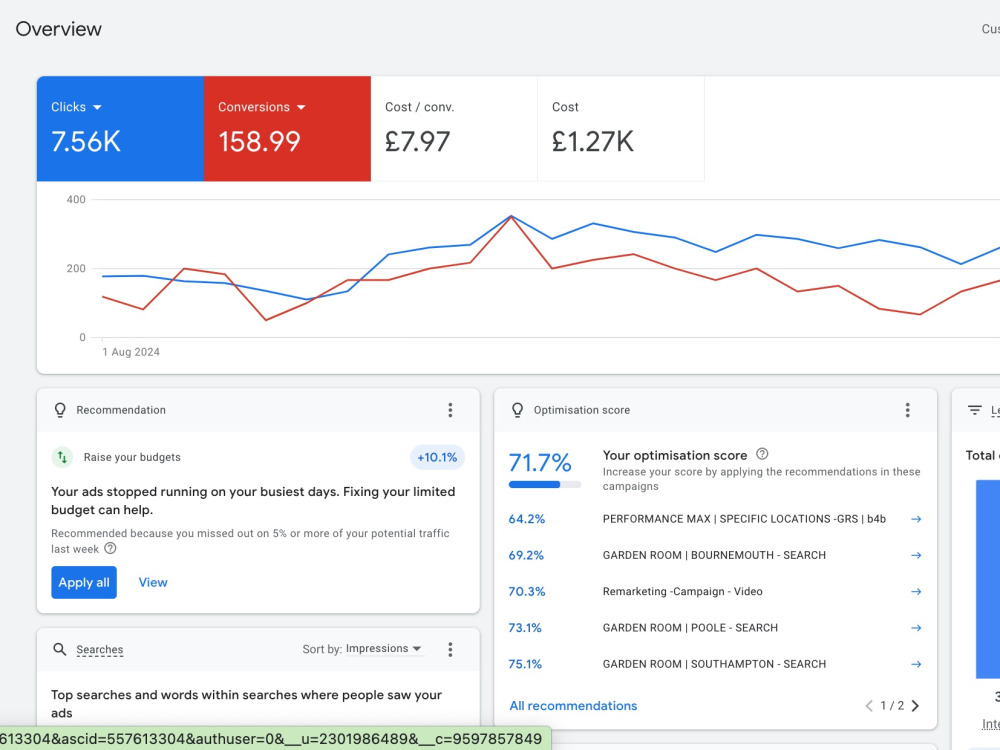This screenshot has width=1000, height=750.
Task: Click the large 71.7% optimisation score
Action: click(540, 462)
